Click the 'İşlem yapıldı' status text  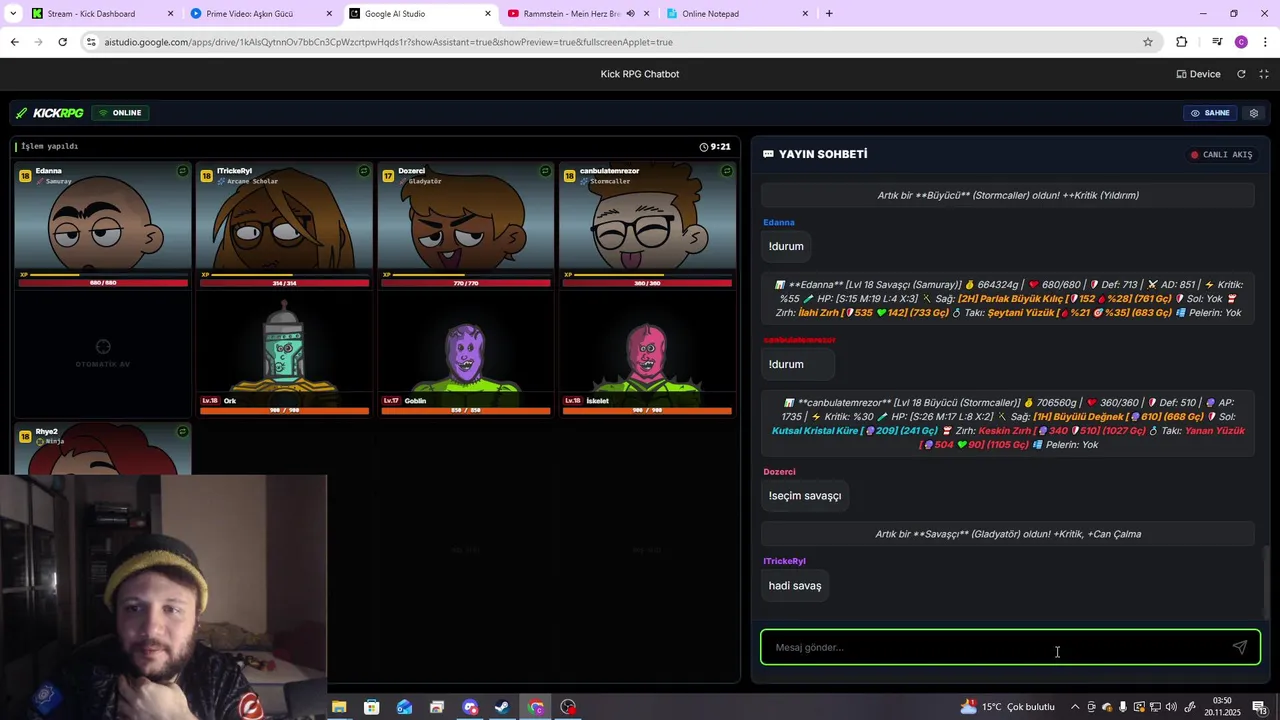[49, 147]
